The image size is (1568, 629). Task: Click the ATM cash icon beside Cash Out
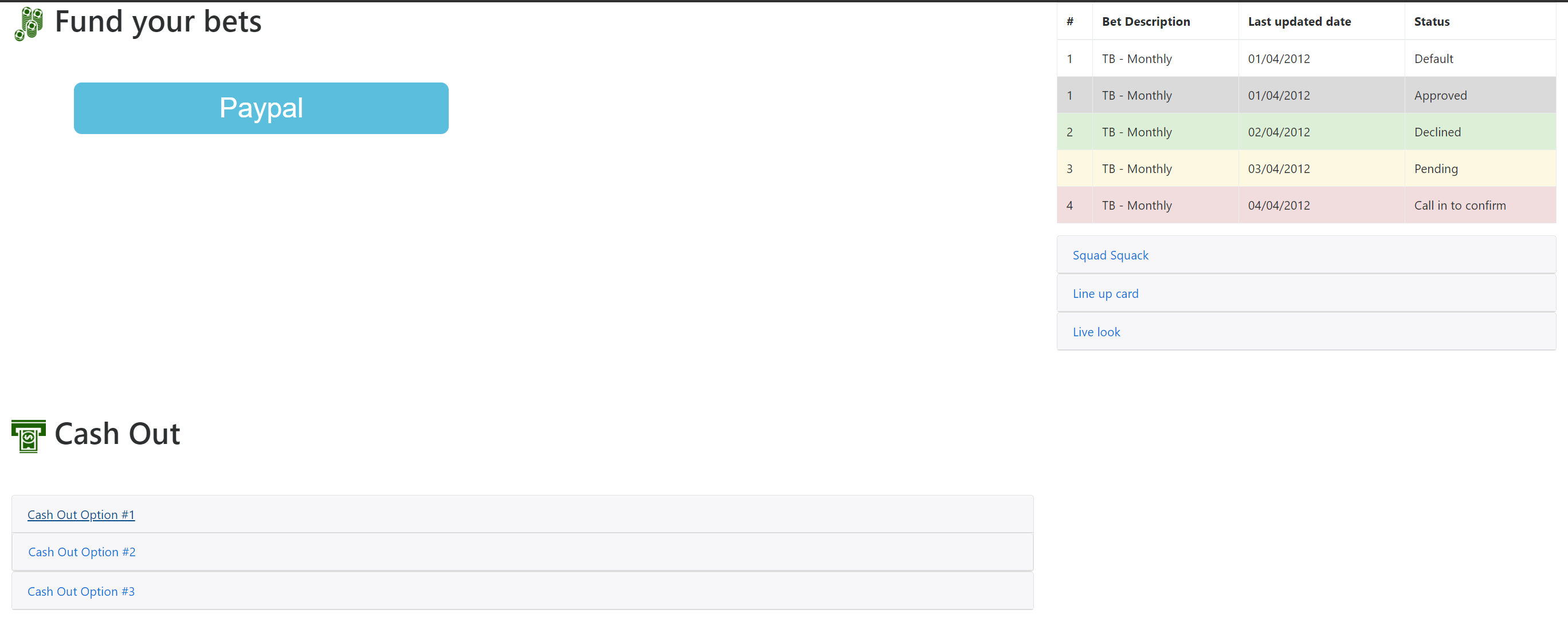[x=29, y=435]
